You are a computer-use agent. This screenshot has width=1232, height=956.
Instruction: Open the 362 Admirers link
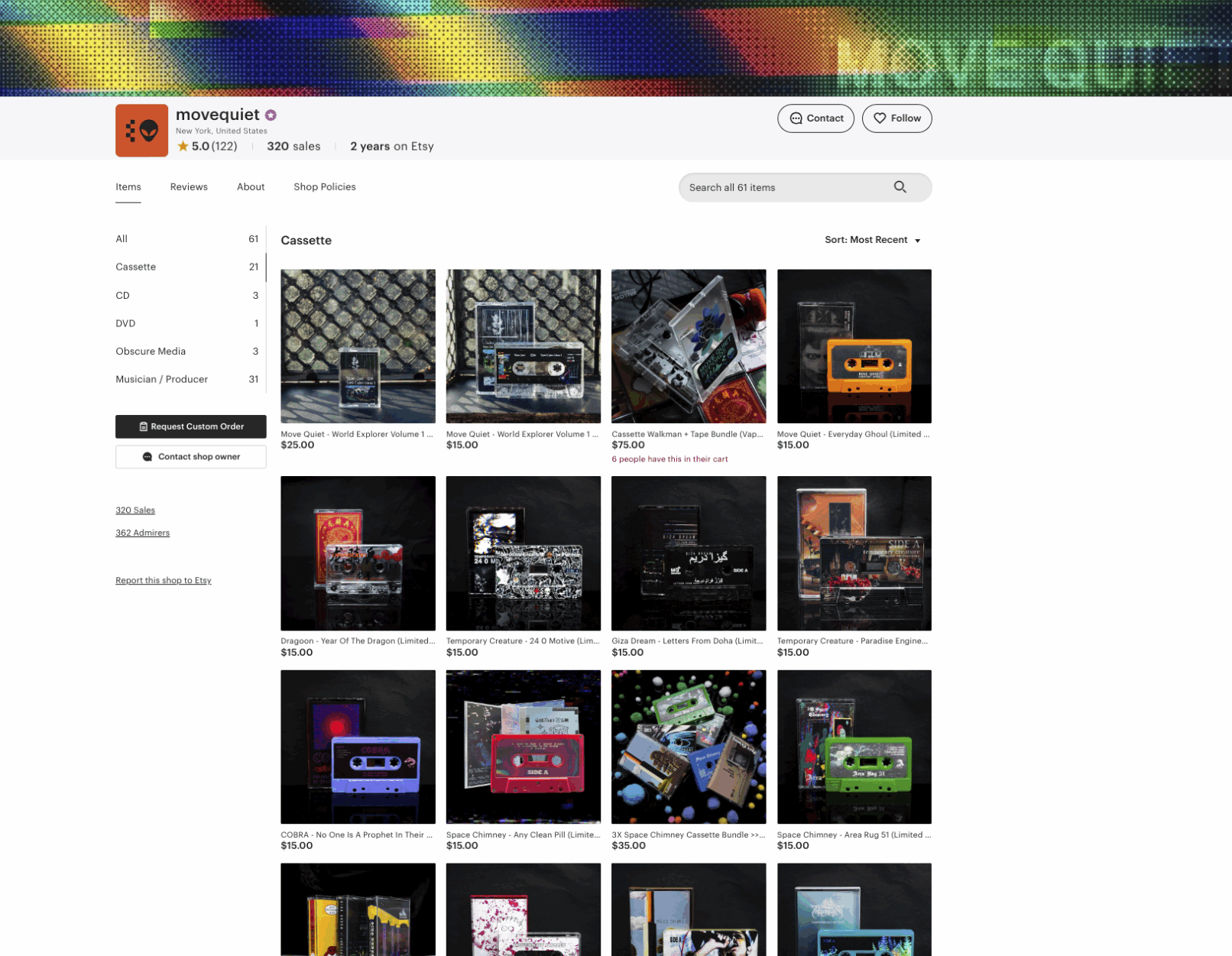(142, 533)
